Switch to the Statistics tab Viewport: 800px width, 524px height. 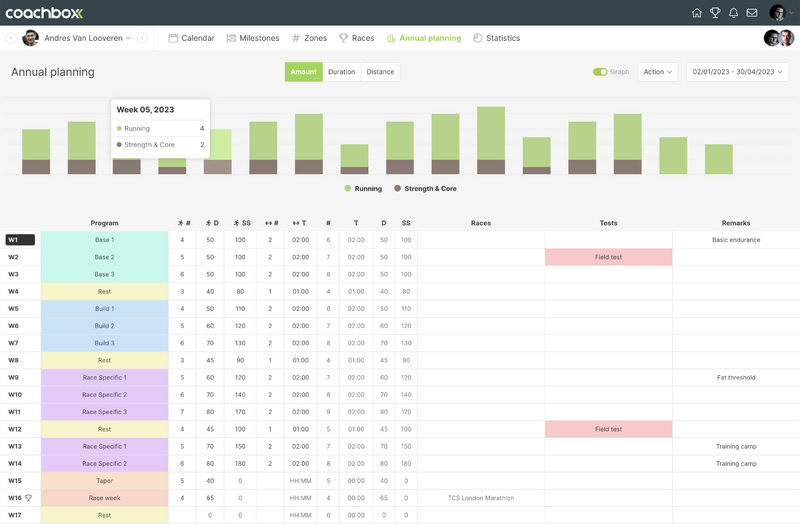click(x=496, y=38)
